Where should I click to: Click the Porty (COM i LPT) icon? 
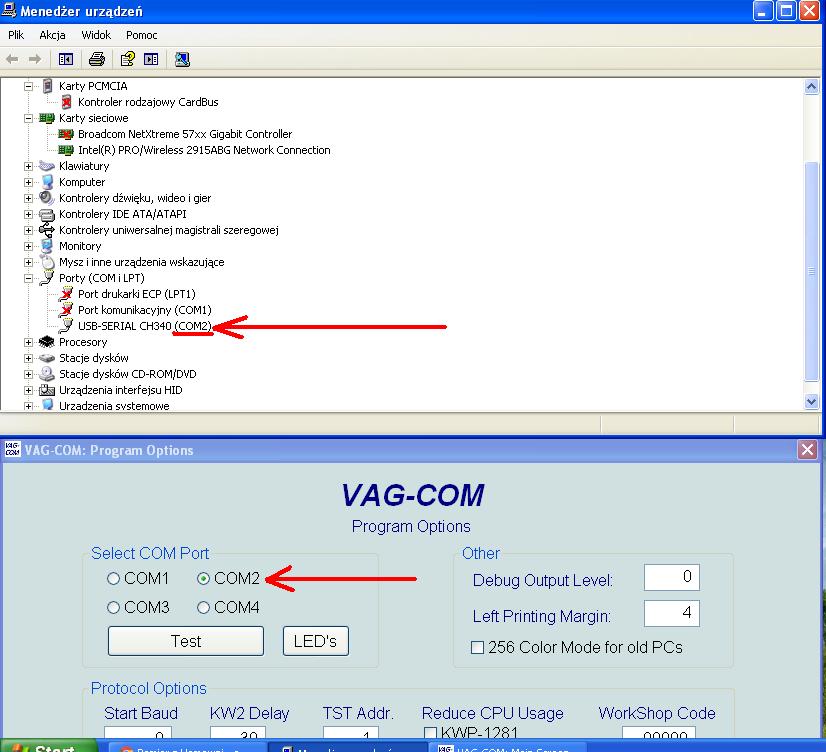pos(47,278)
